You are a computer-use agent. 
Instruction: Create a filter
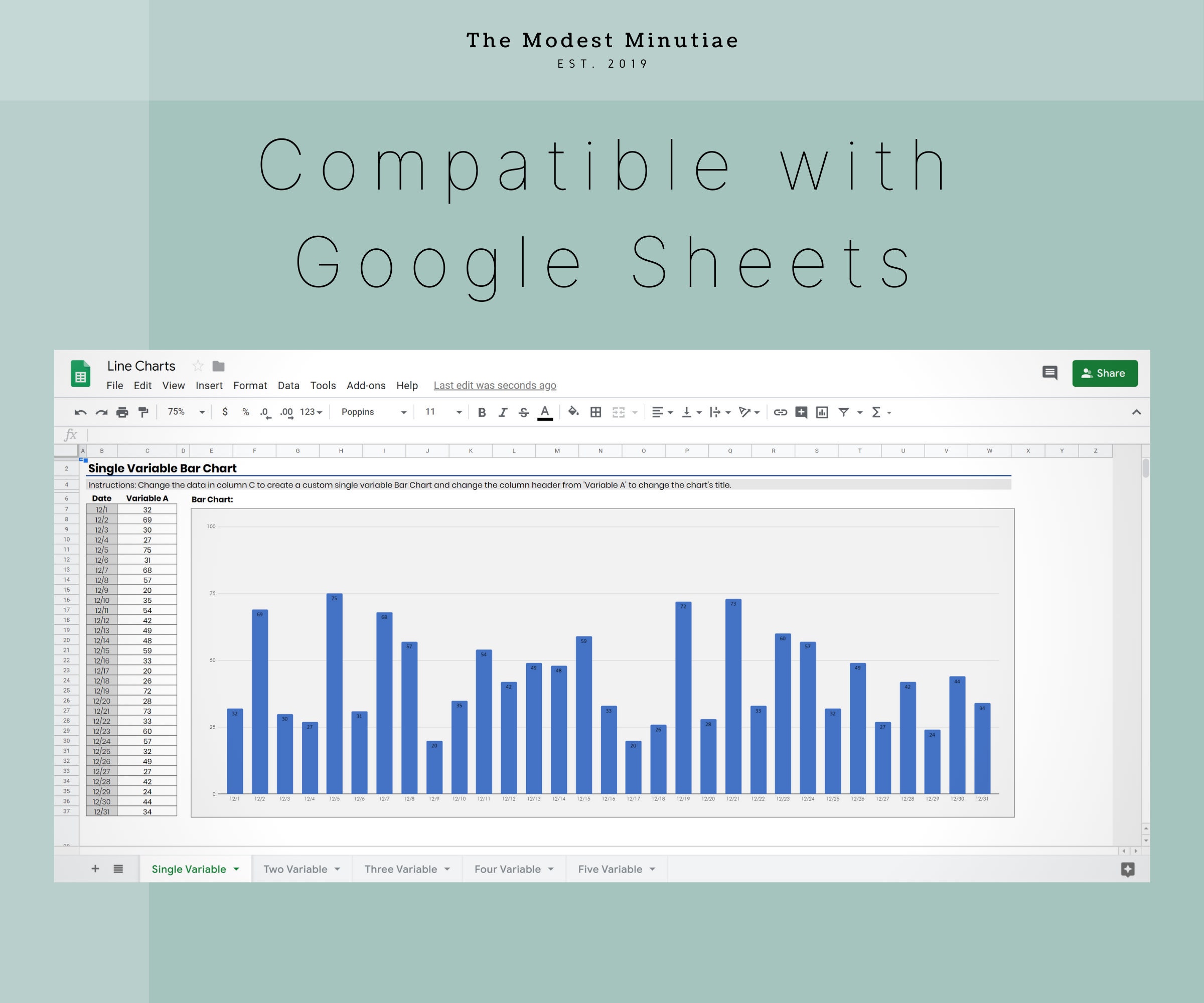click(844, 412)
